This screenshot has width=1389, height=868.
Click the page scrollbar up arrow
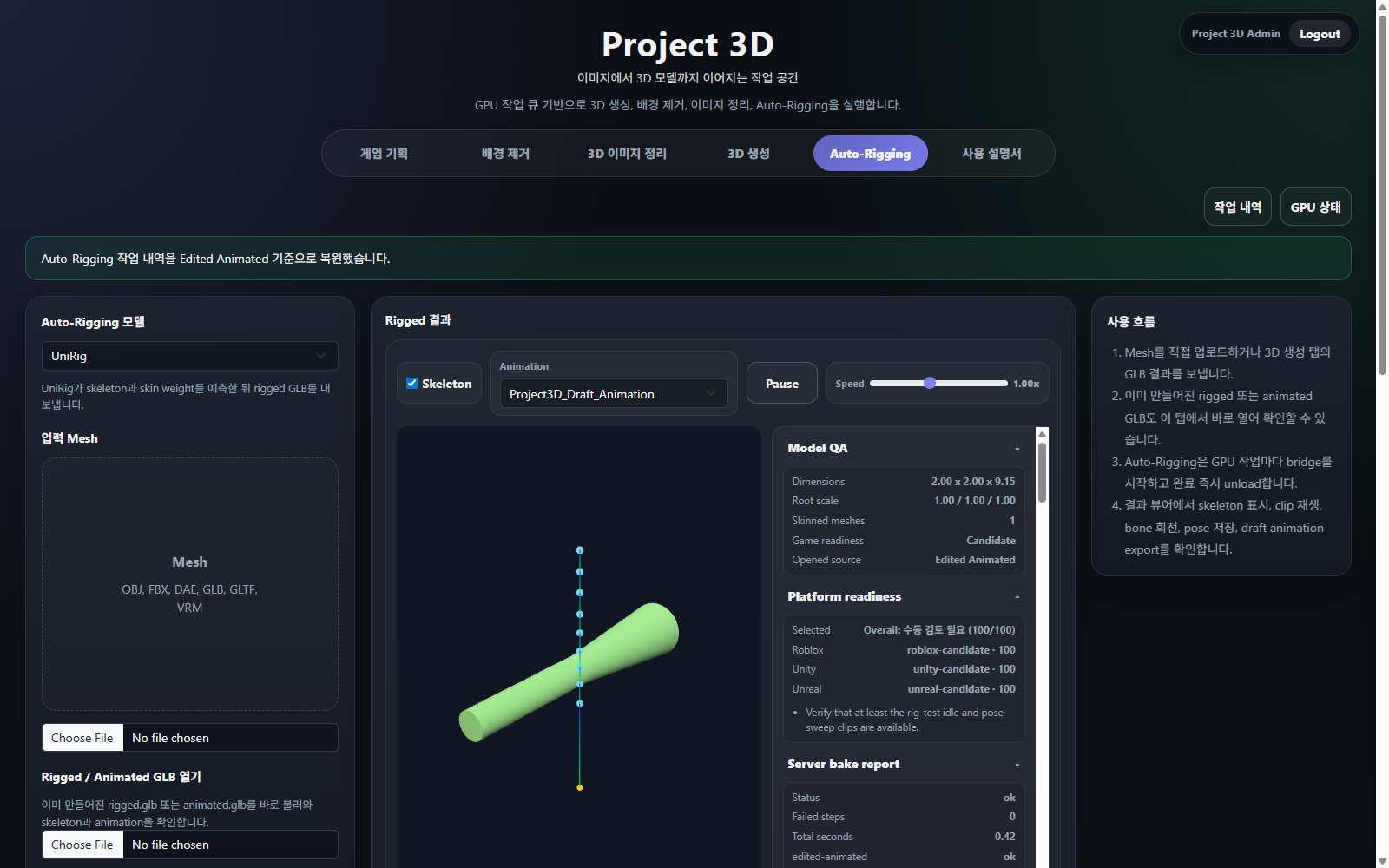1382,6
